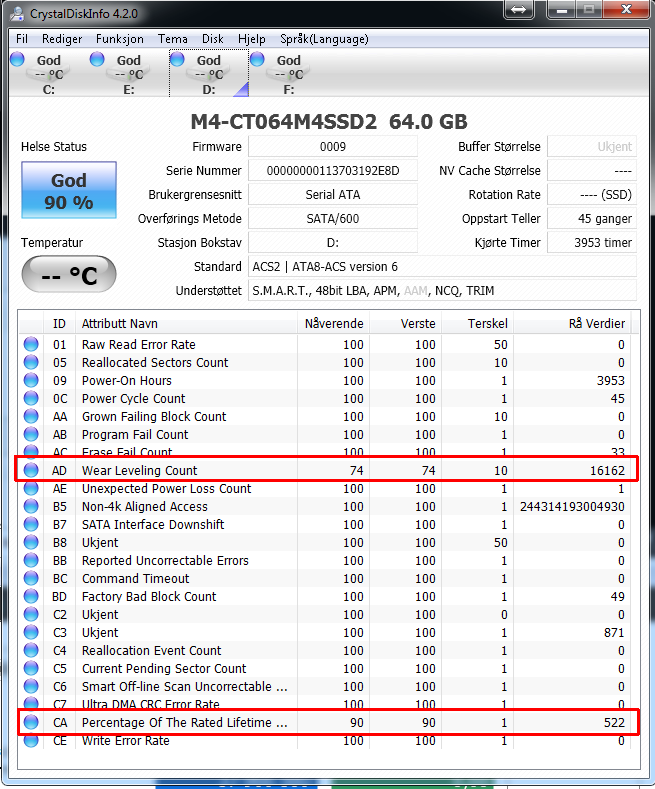Viewport: 655px width, 789px height.
Task: Select the Write Error Rate row
Action: pos(325,741)
